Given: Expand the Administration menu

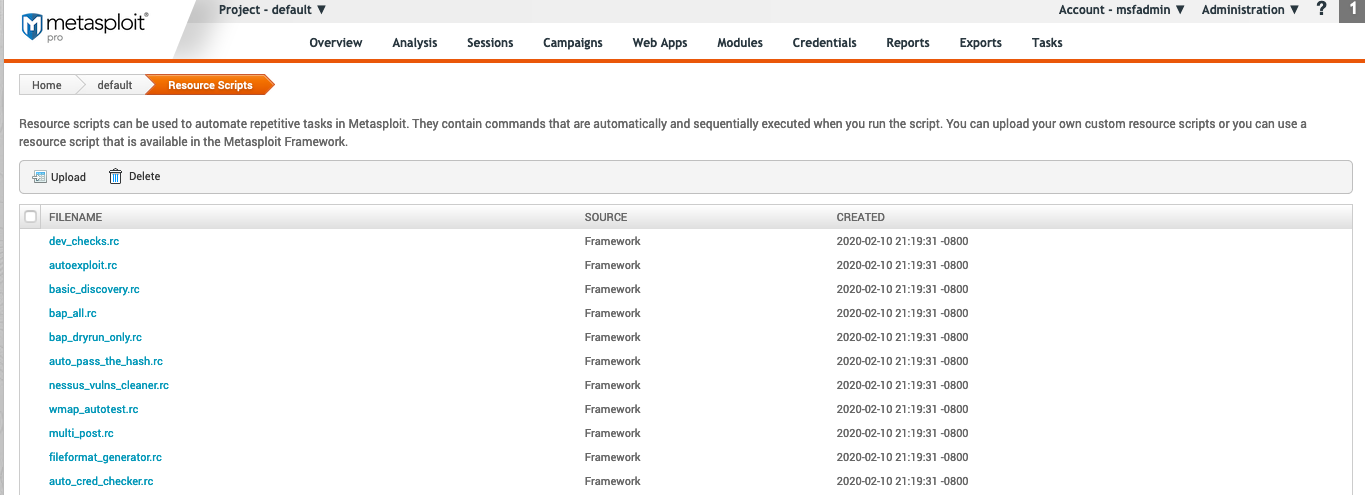Looking at the screenshot, I should [1250, 10].
